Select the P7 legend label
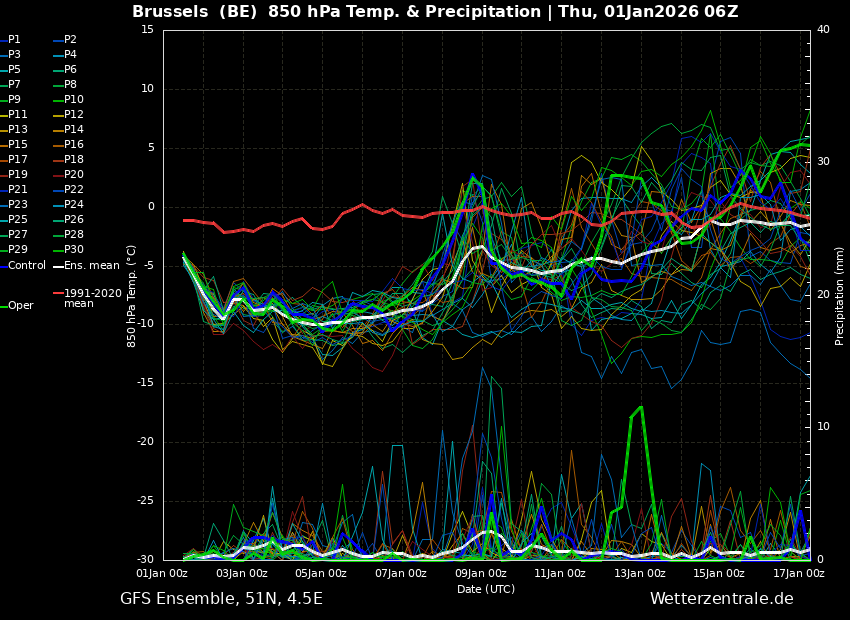850x620 pixels. tap(14, 85)
